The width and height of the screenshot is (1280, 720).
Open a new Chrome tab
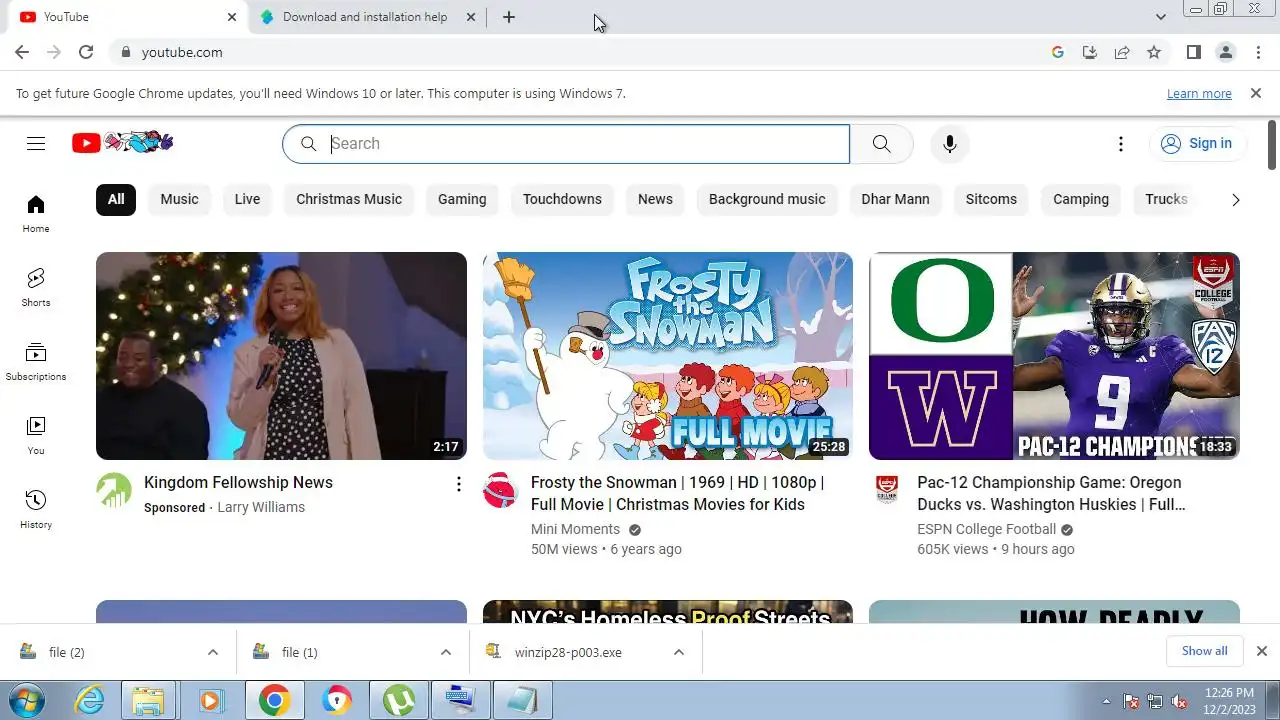click(509, 17)
